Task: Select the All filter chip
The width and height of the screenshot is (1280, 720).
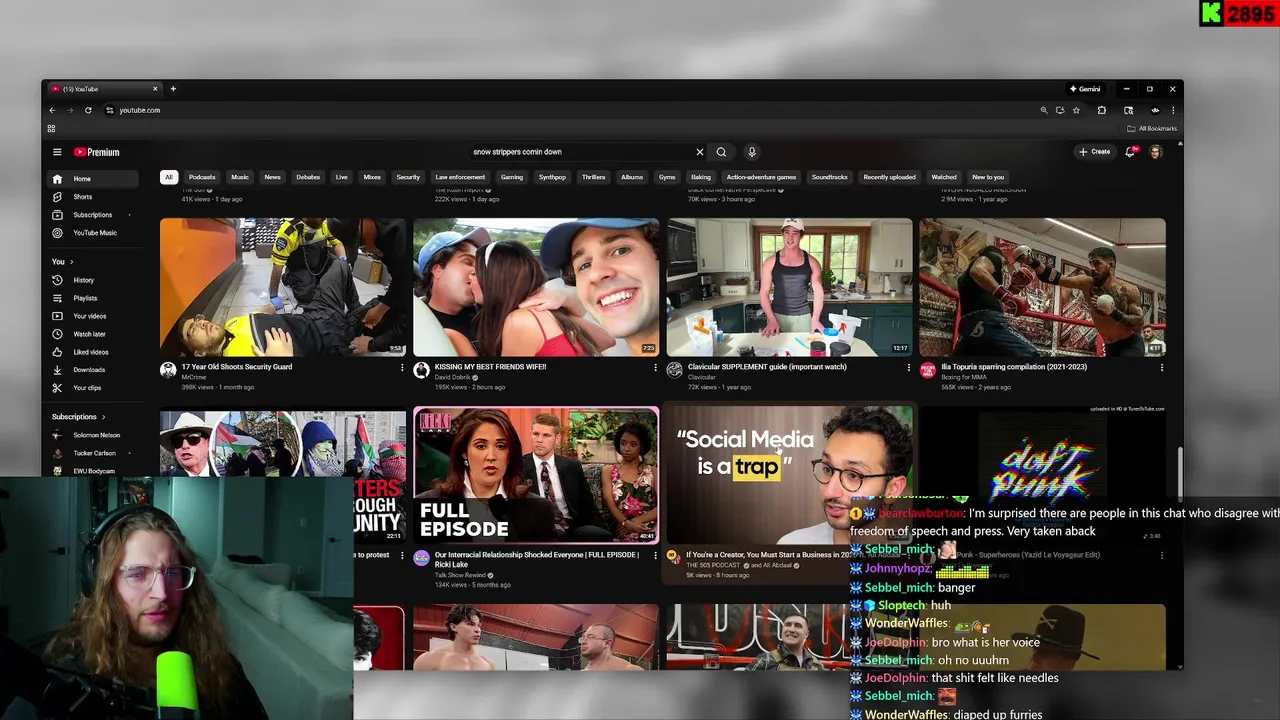Action: tap(168, 177)
